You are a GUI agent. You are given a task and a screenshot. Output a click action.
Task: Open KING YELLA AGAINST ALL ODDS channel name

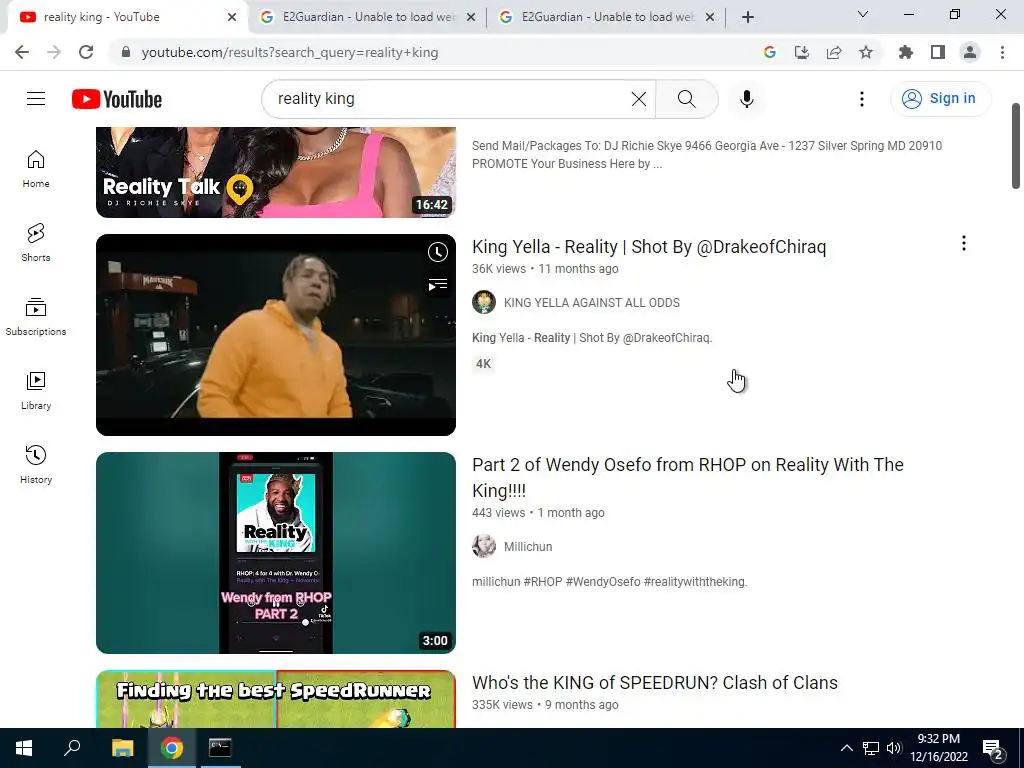pos(592,302)
